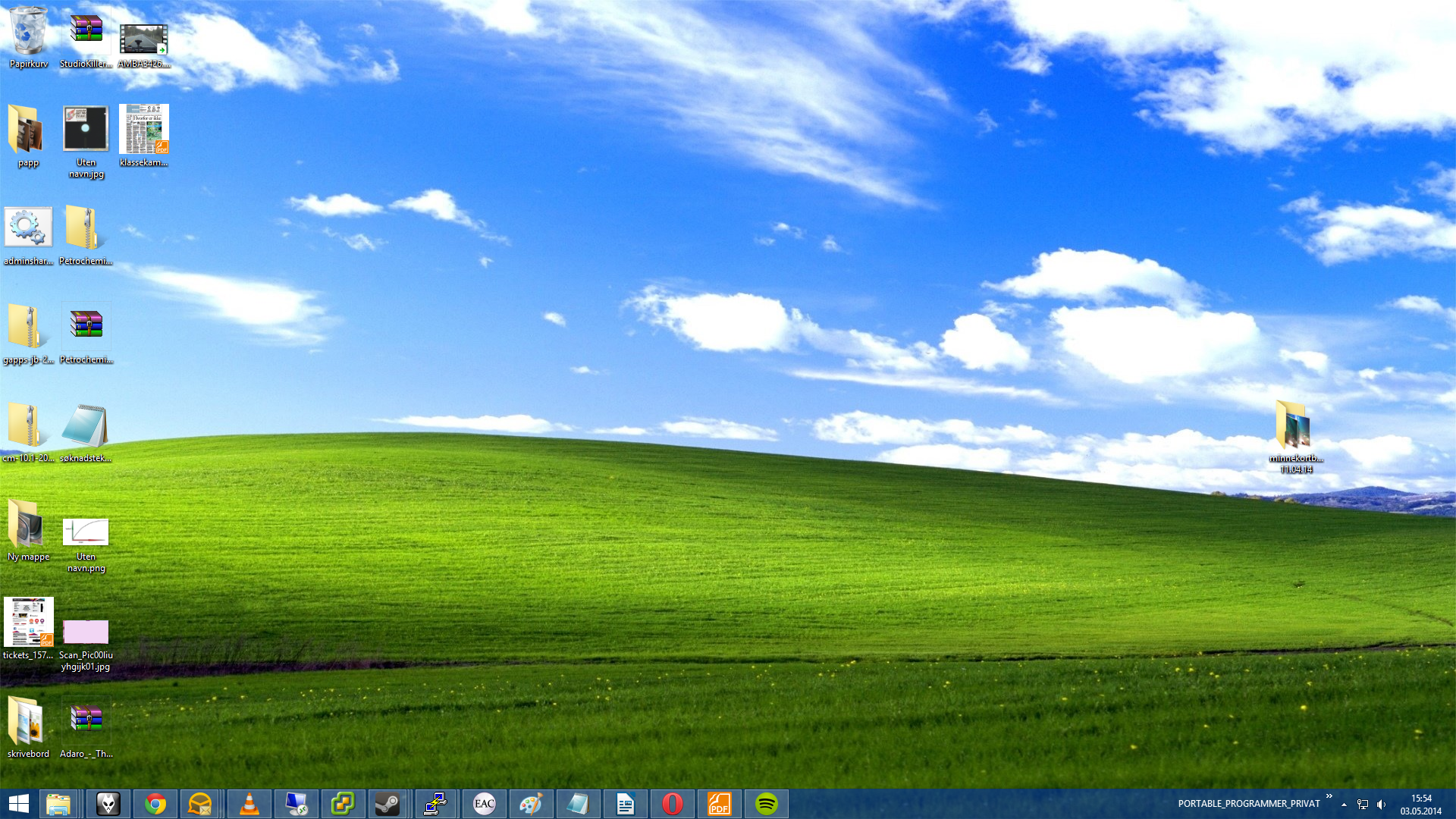Image resolution: width=1456 pixels, height=819 pixels.
Task: Select the Adaro_-_Th WinRAR archive
Action: pos(86,728)
